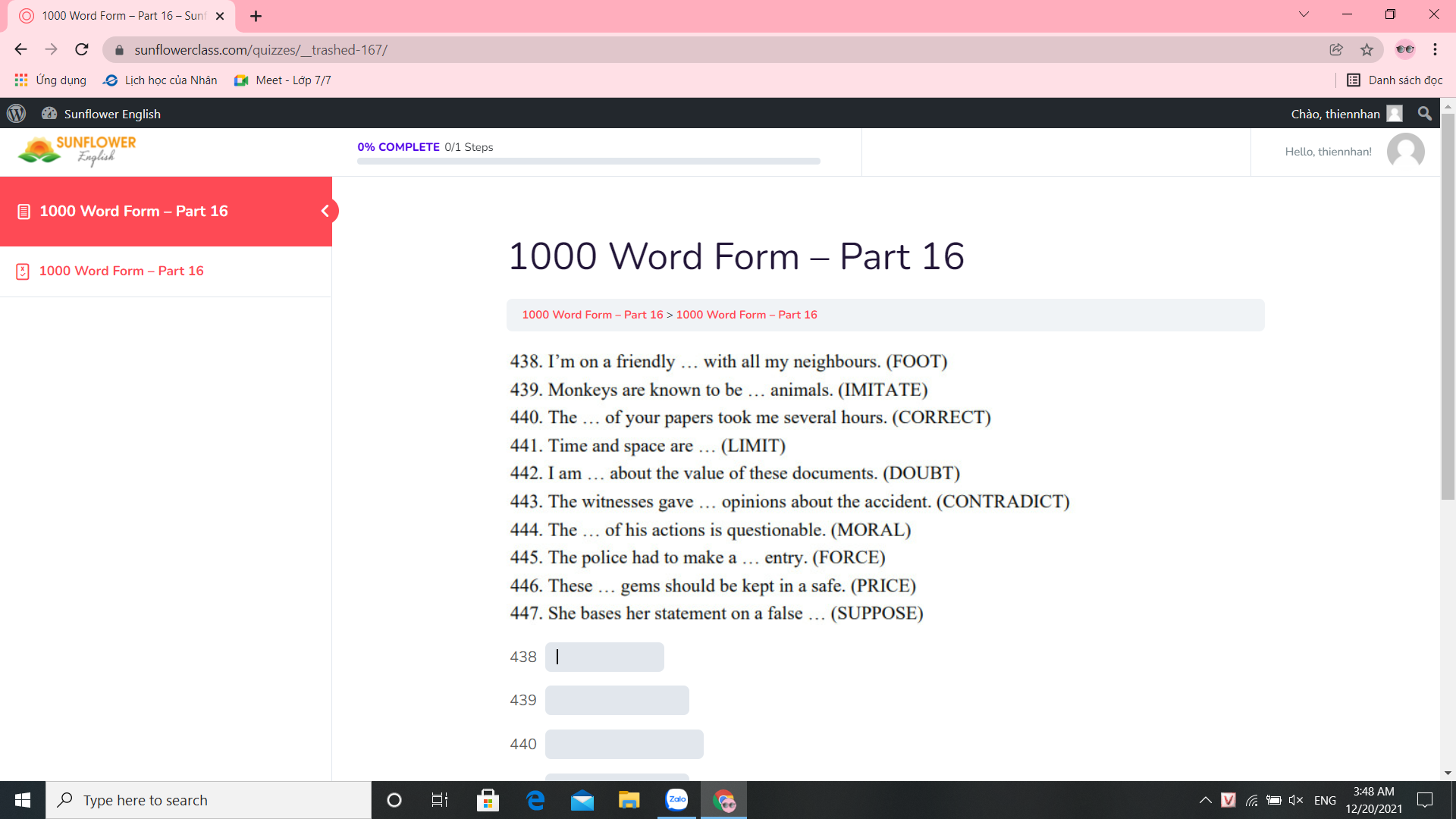Click the Sunflower English admin plugin icon
Screen dimensions: 1456x819
point(49,113)
